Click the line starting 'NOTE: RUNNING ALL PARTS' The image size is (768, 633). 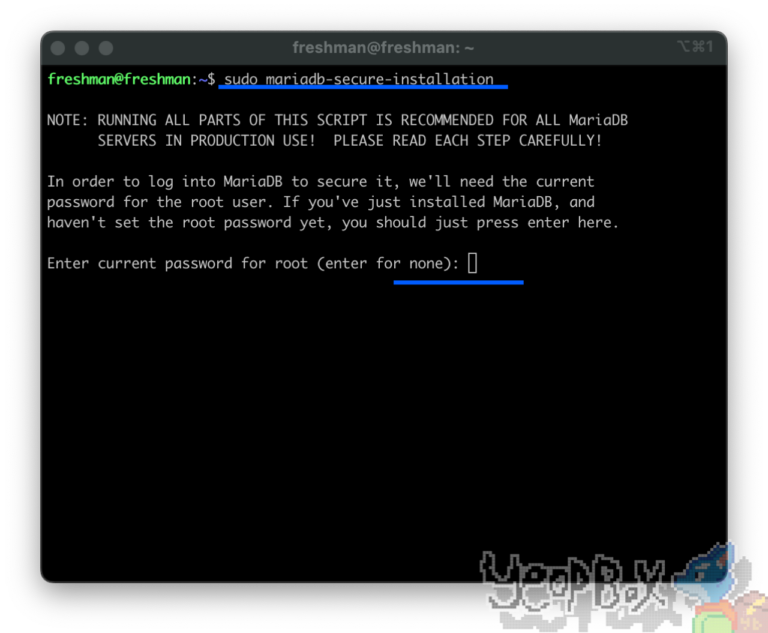337,120
